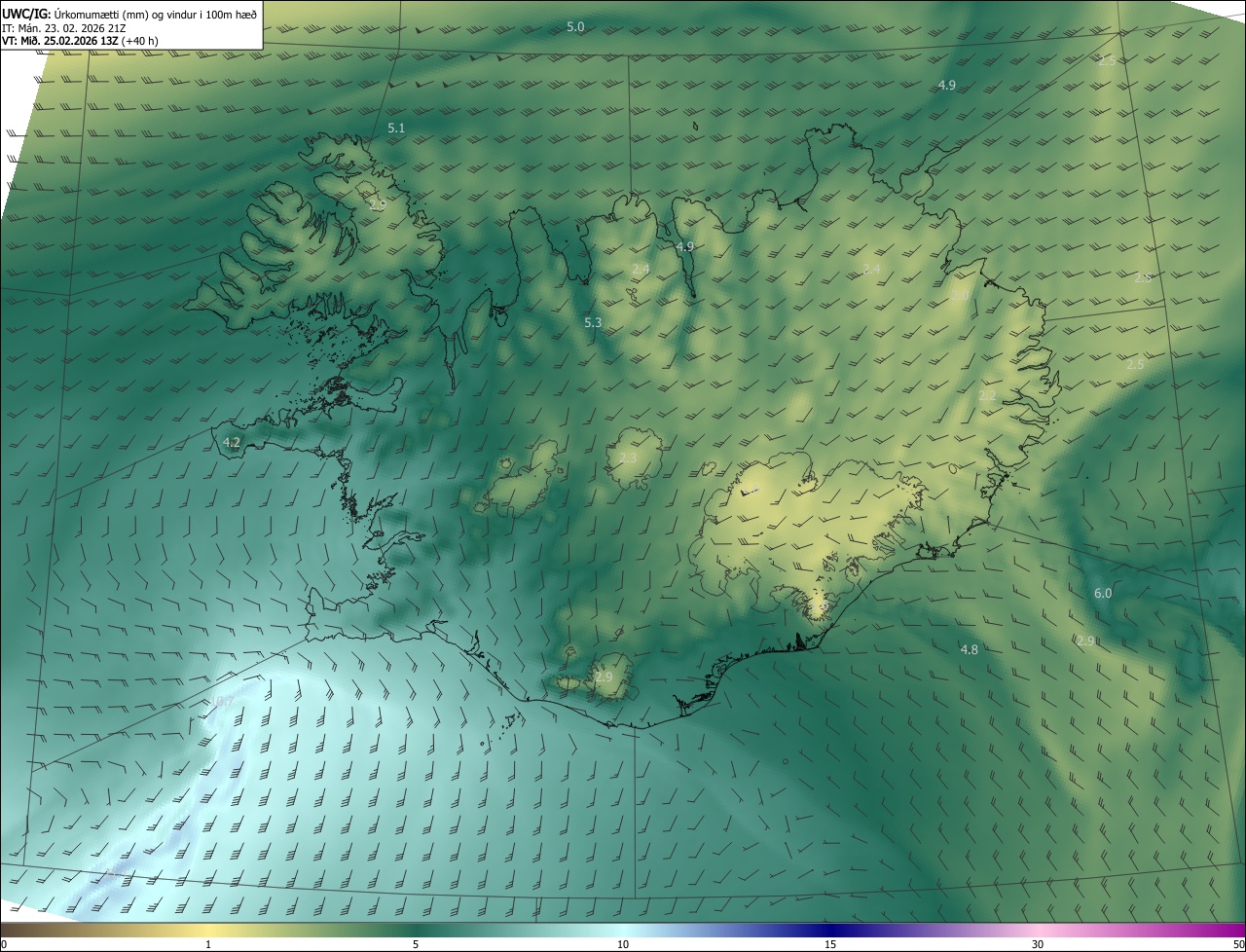Click the 6.0 value offshore southeast
Image resolution: width=1246 pixels, height=952 pixels.
1103,593
